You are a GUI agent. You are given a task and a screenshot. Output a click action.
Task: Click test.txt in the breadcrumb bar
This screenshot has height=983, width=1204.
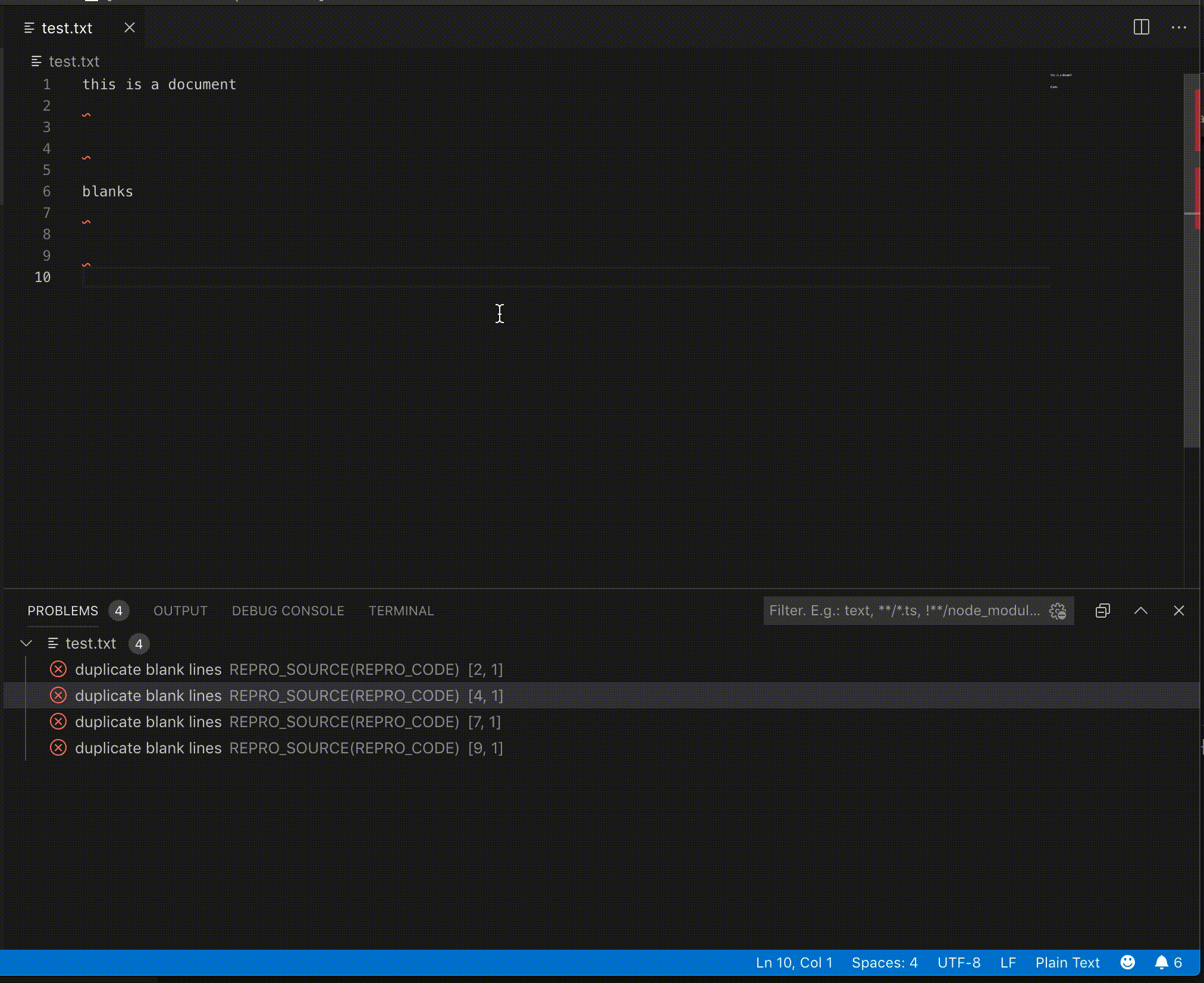pos(74,61)
